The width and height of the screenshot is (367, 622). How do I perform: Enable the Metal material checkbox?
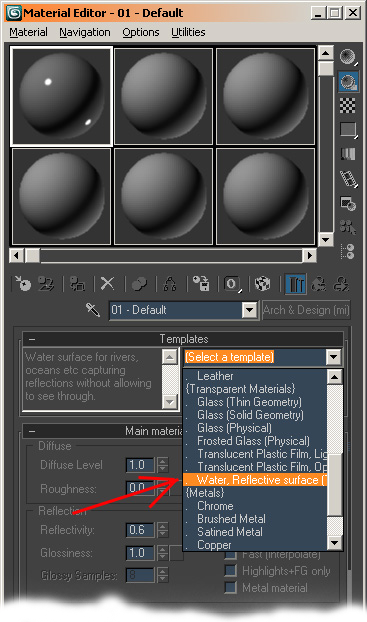point(231,587)
